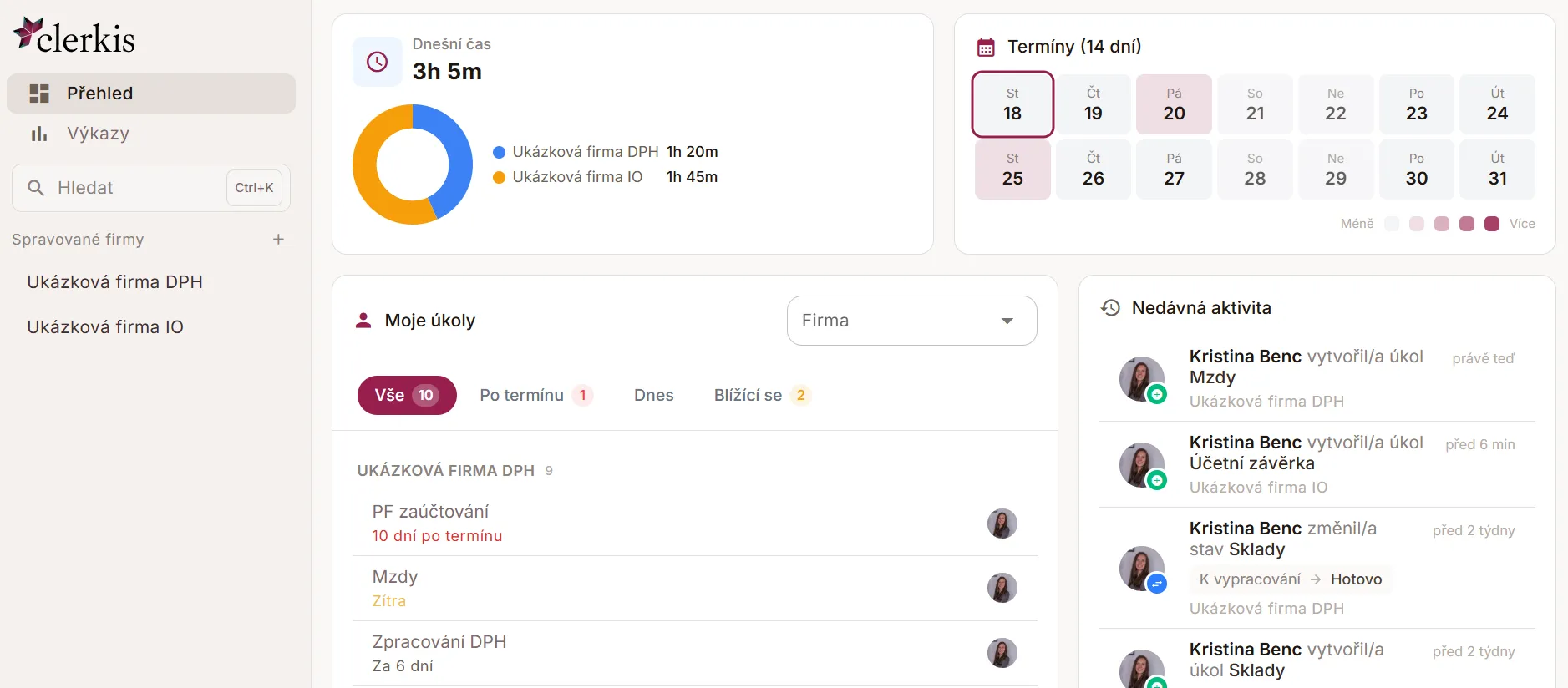Open the Firma dropdown filter
The image size is (1568, 688).
(x=911, y=321)
